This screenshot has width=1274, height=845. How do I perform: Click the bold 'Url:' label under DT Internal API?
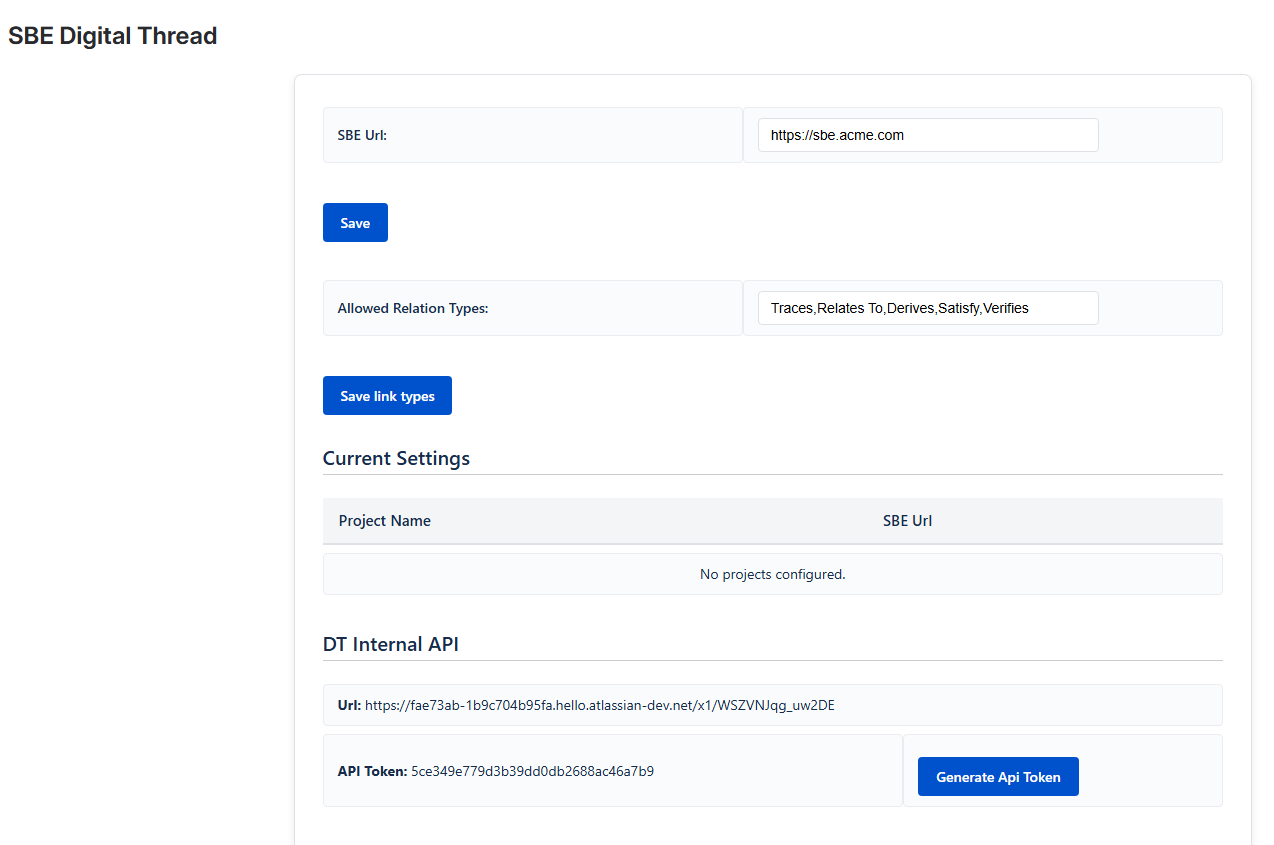pos(349,705)
